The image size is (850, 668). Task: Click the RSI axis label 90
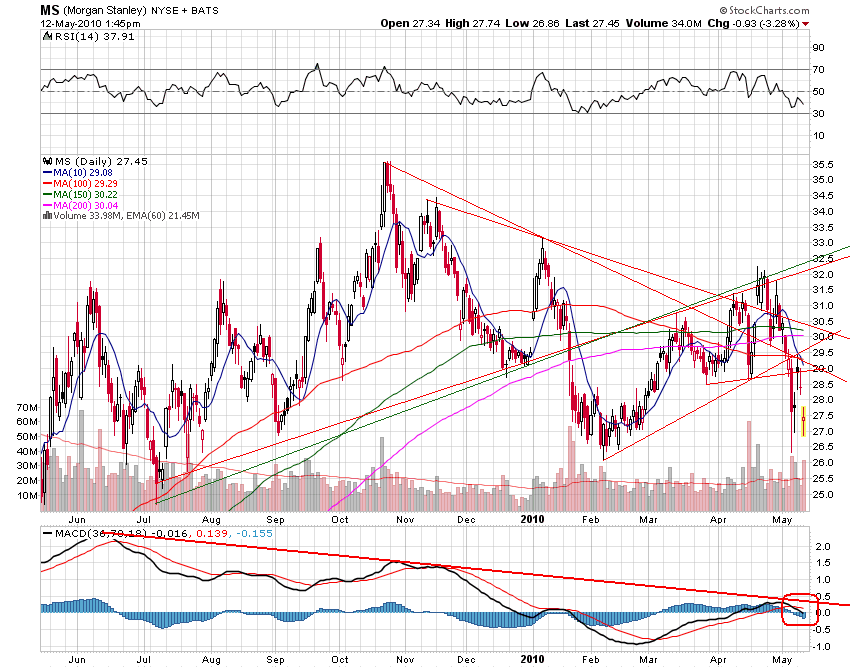[x=818, y=48]
